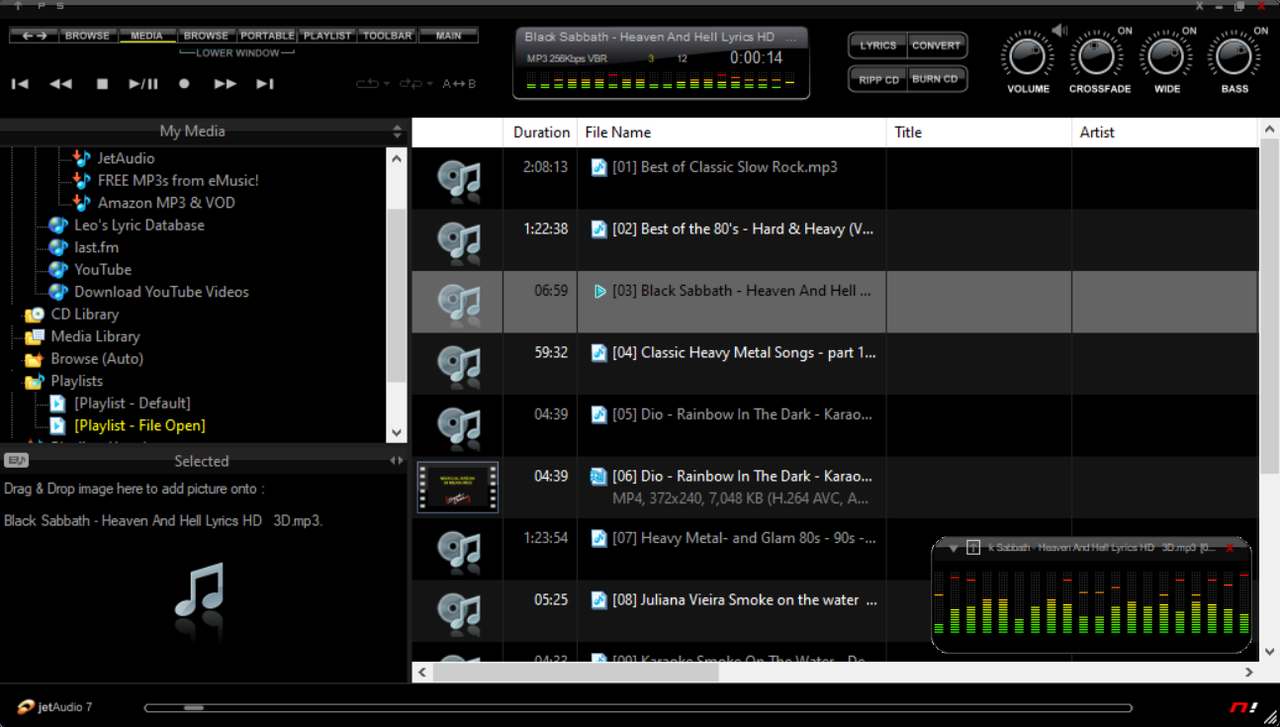Screen dimensions: 1280x727
Task: Open last.fm in media tree
Action: pos(97,247)
